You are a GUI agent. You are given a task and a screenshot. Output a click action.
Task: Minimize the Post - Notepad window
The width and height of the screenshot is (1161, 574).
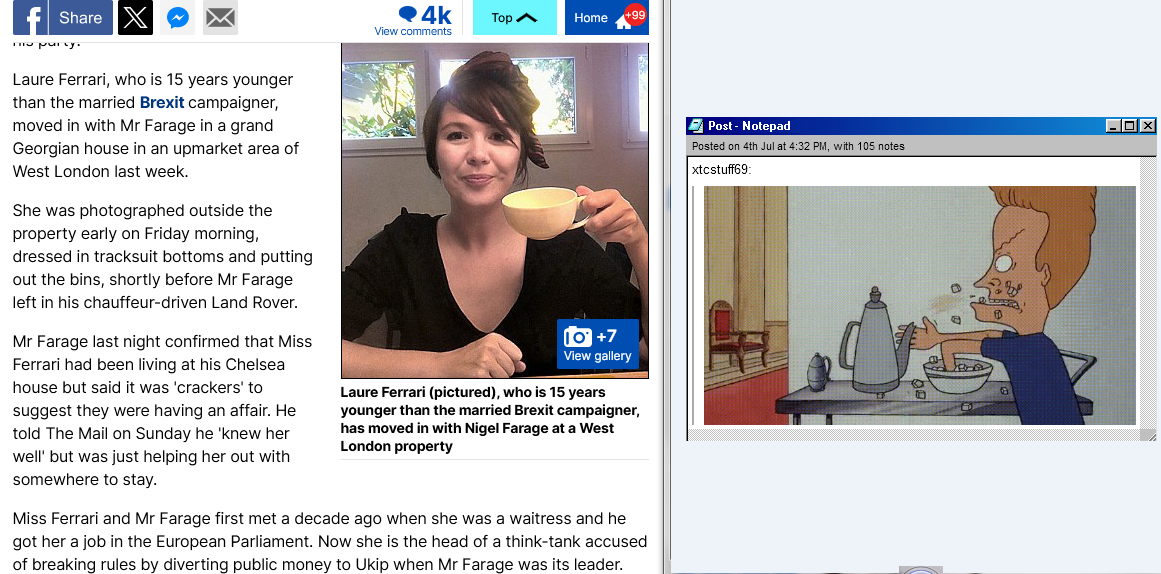[1114, 126]
